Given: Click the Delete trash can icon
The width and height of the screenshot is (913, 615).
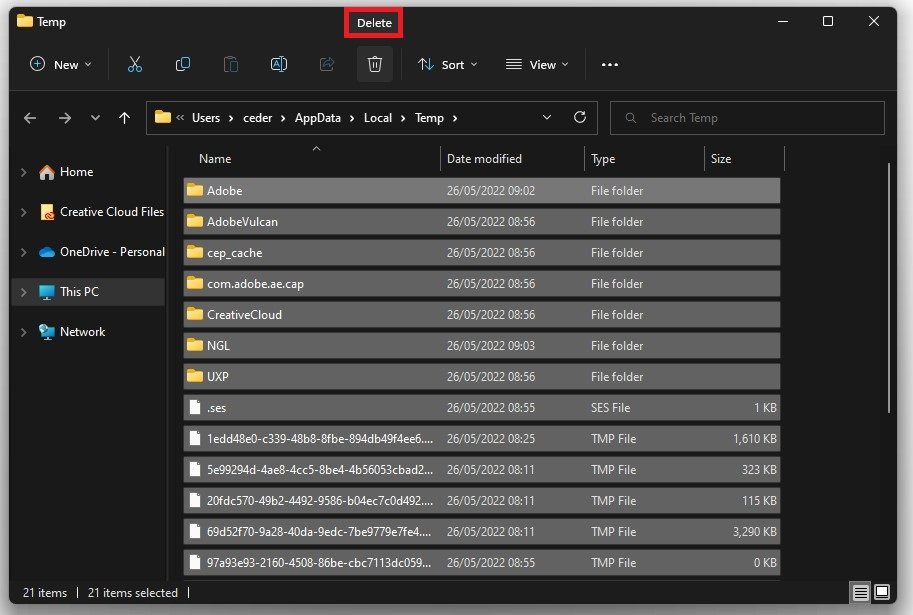Looking at the screenshot, I should pyautogui.click(x=375, y=64).
